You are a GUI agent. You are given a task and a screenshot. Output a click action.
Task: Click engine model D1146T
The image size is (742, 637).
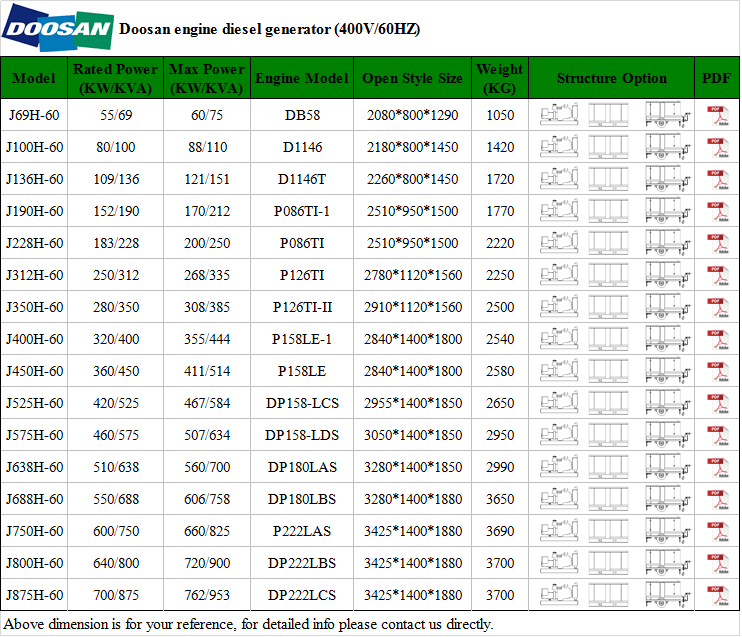coord(302,179)
